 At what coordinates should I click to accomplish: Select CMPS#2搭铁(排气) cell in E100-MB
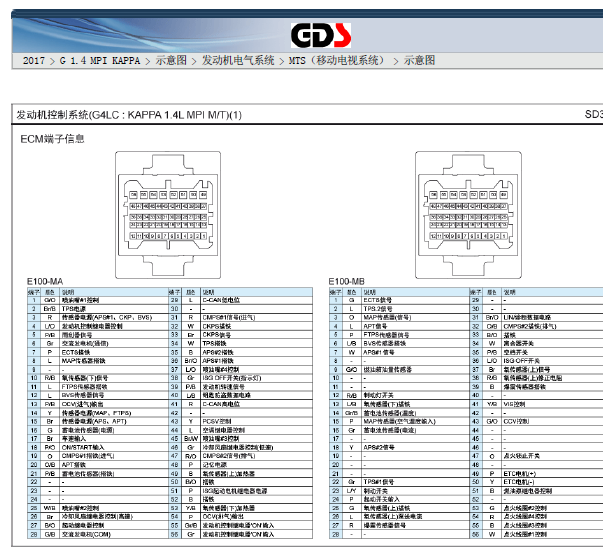[552, 326]
